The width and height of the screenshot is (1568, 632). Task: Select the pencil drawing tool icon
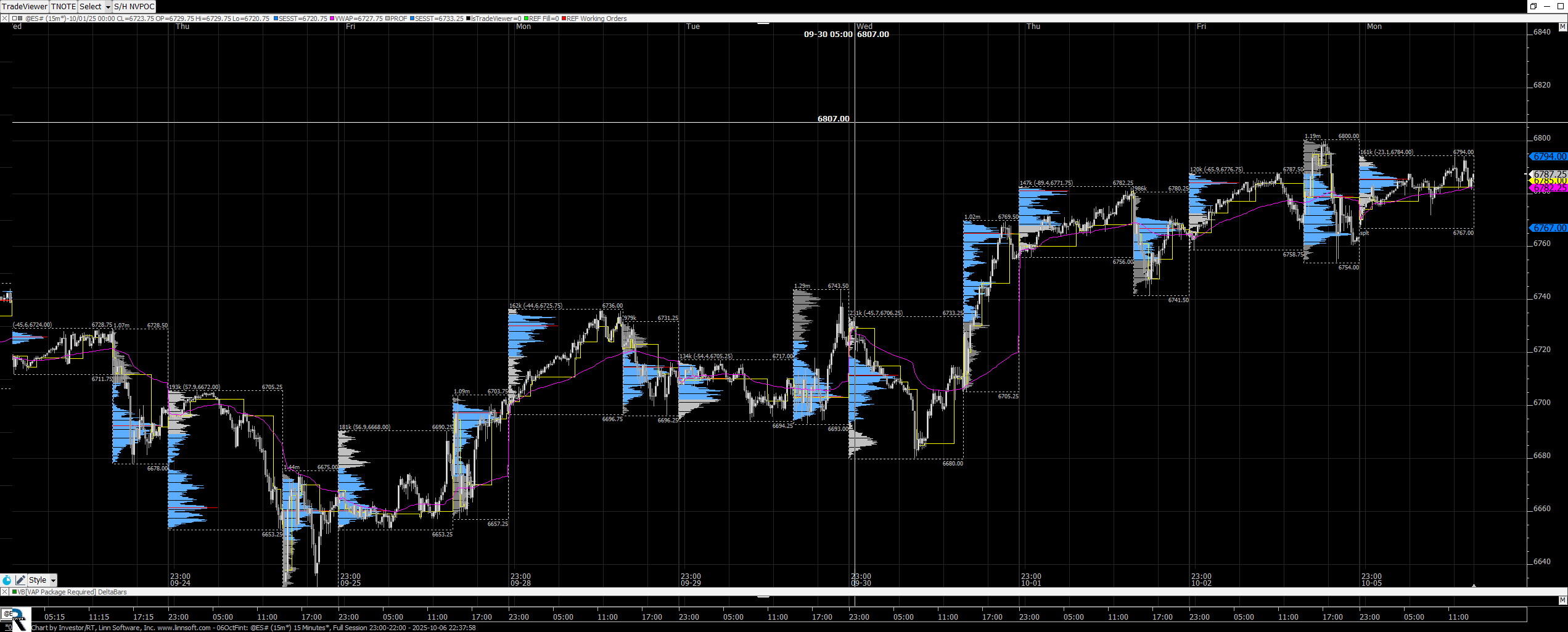20,580
